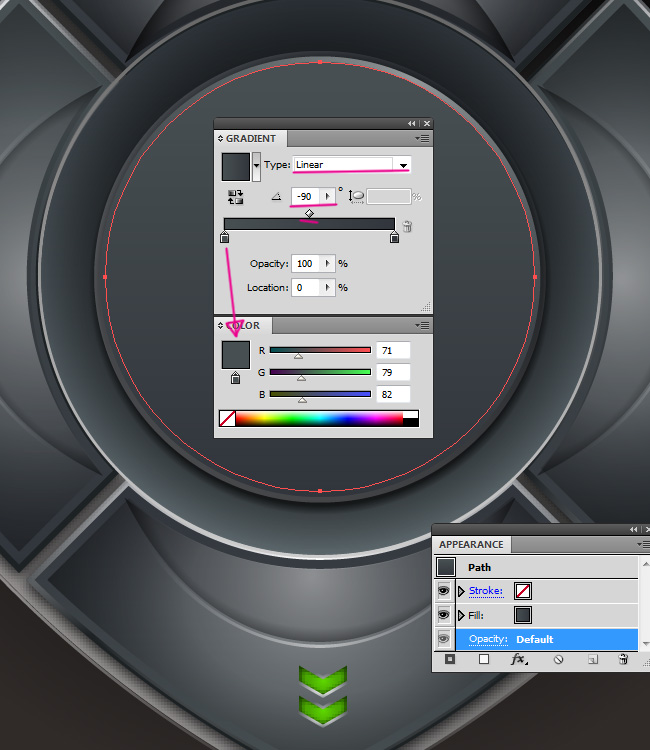Delete selected item in Appearance panel
650x750 pixels.
pos(623,660)
